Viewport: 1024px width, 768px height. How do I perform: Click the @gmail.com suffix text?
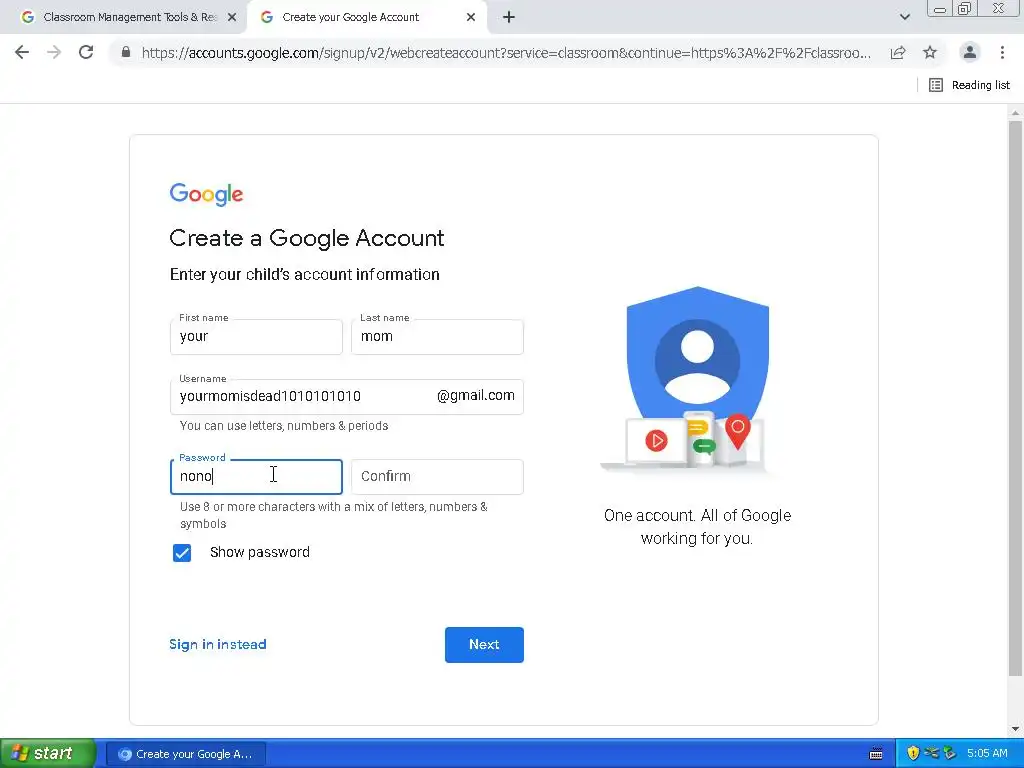475,396
